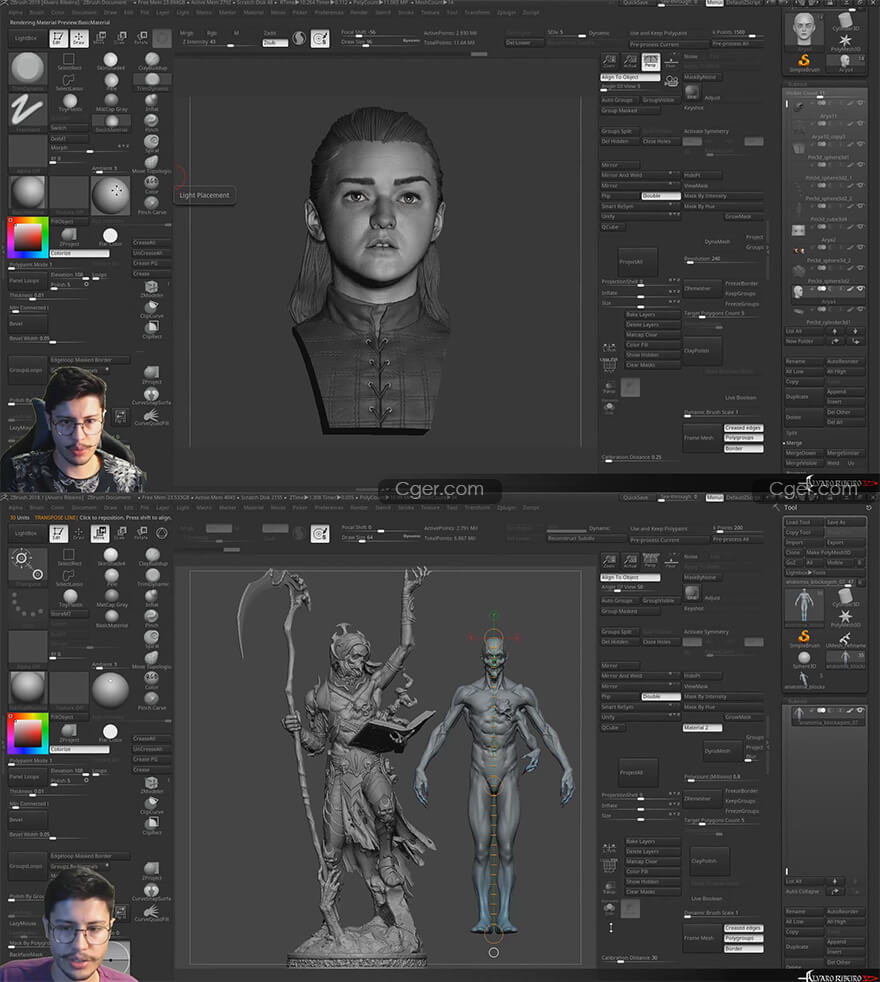Toggle Zsub mode in the top window
The image size is (880, 982).
point(275,43)
